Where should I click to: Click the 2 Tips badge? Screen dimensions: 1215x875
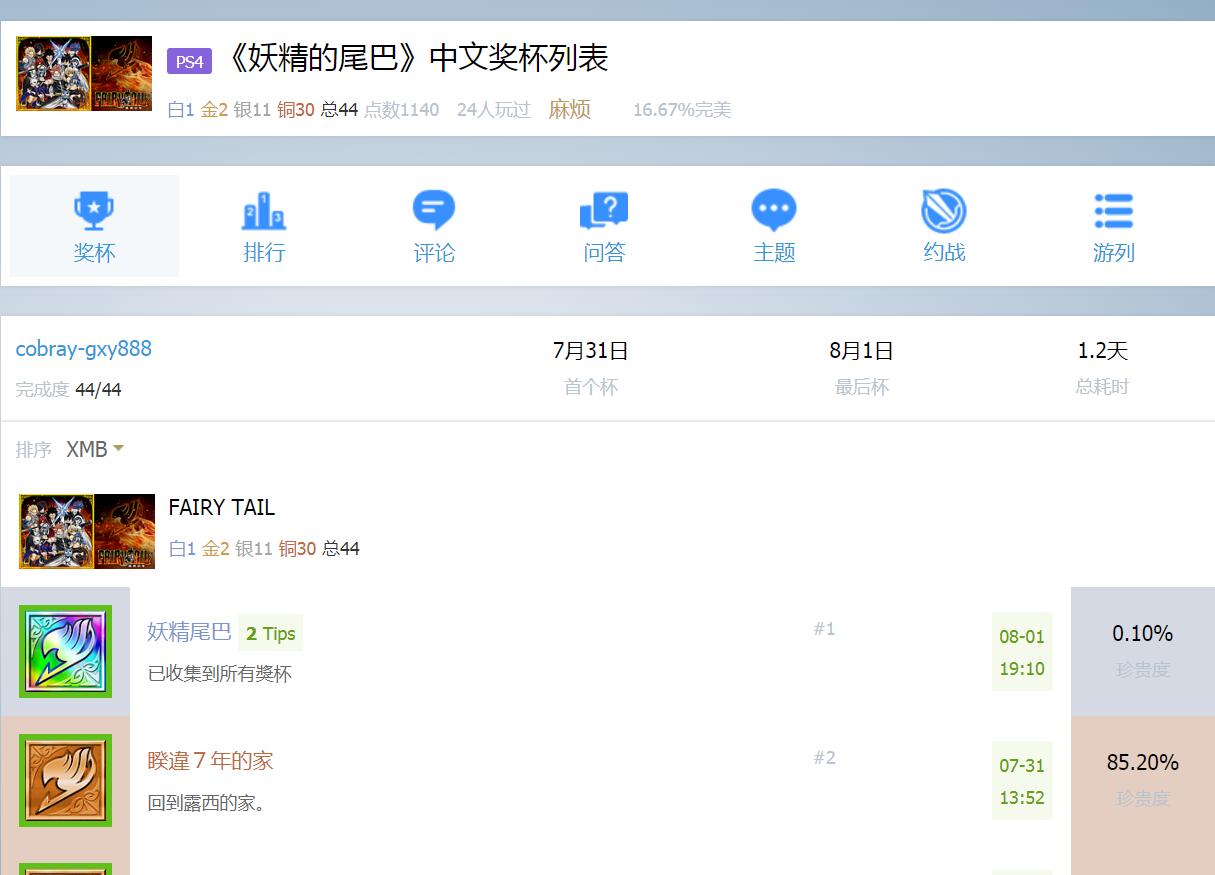(270, 633)
